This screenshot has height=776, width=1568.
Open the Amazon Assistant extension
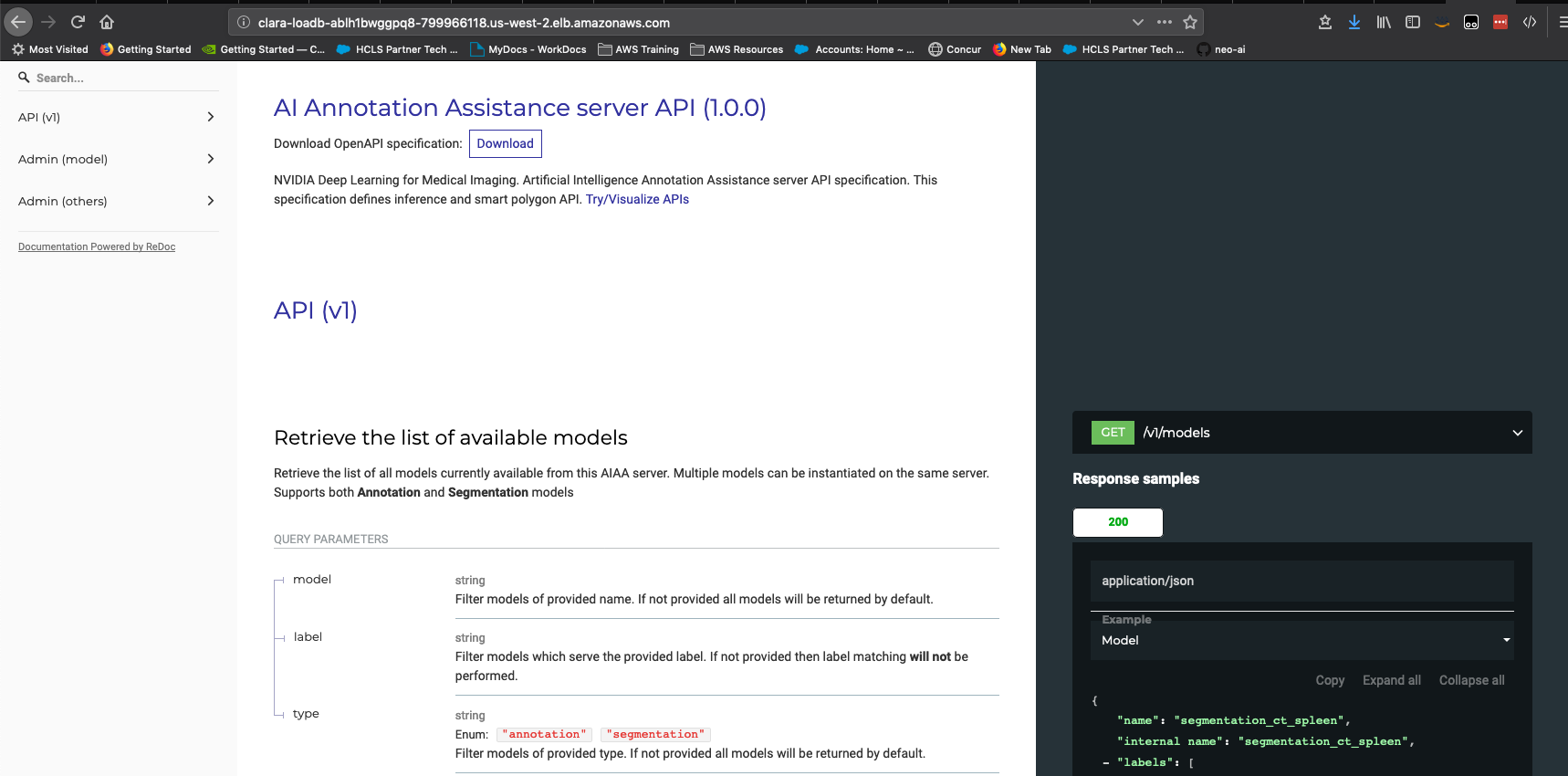click(1442, 22)
